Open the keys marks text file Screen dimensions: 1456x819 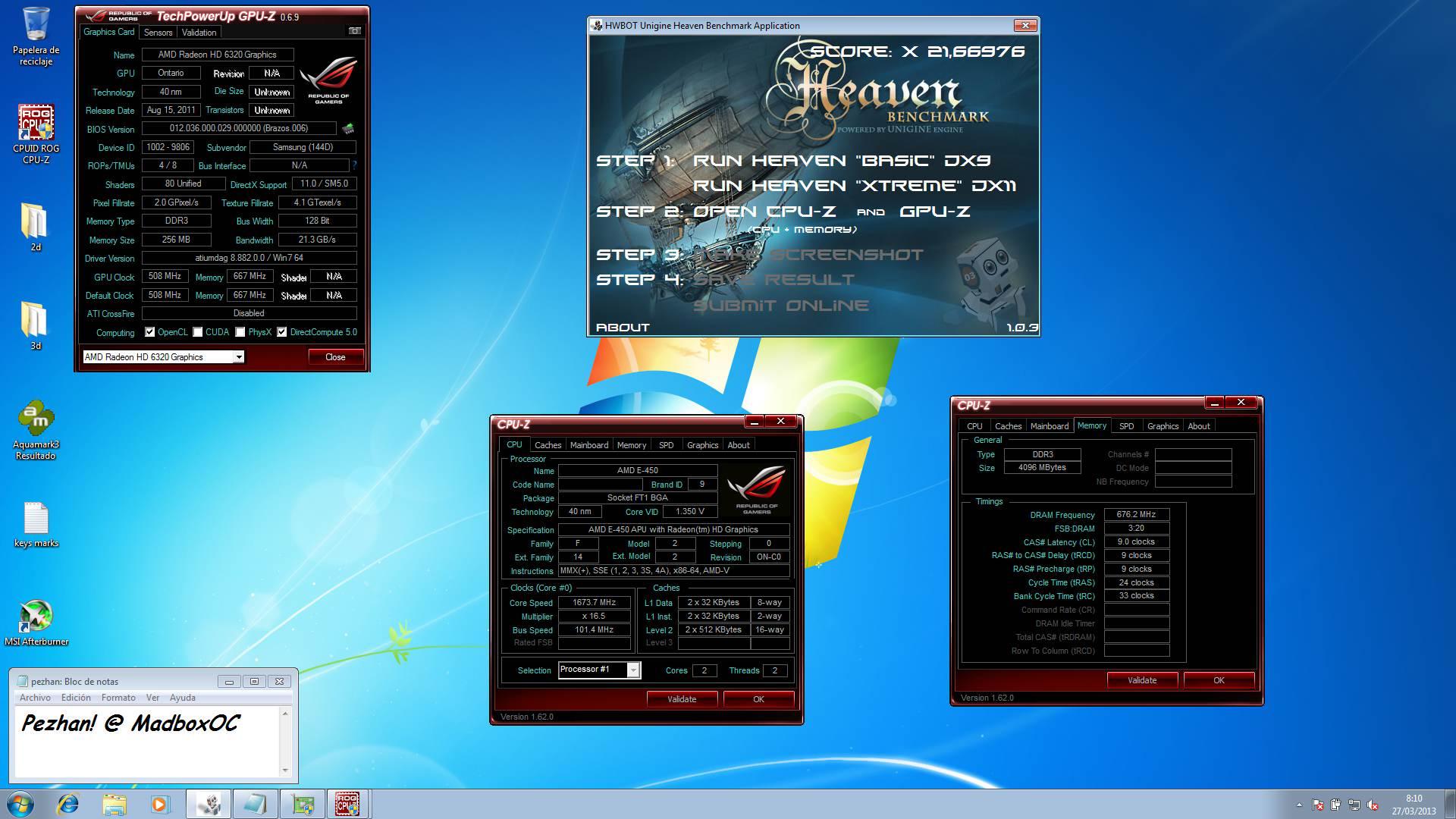point(36,524)
